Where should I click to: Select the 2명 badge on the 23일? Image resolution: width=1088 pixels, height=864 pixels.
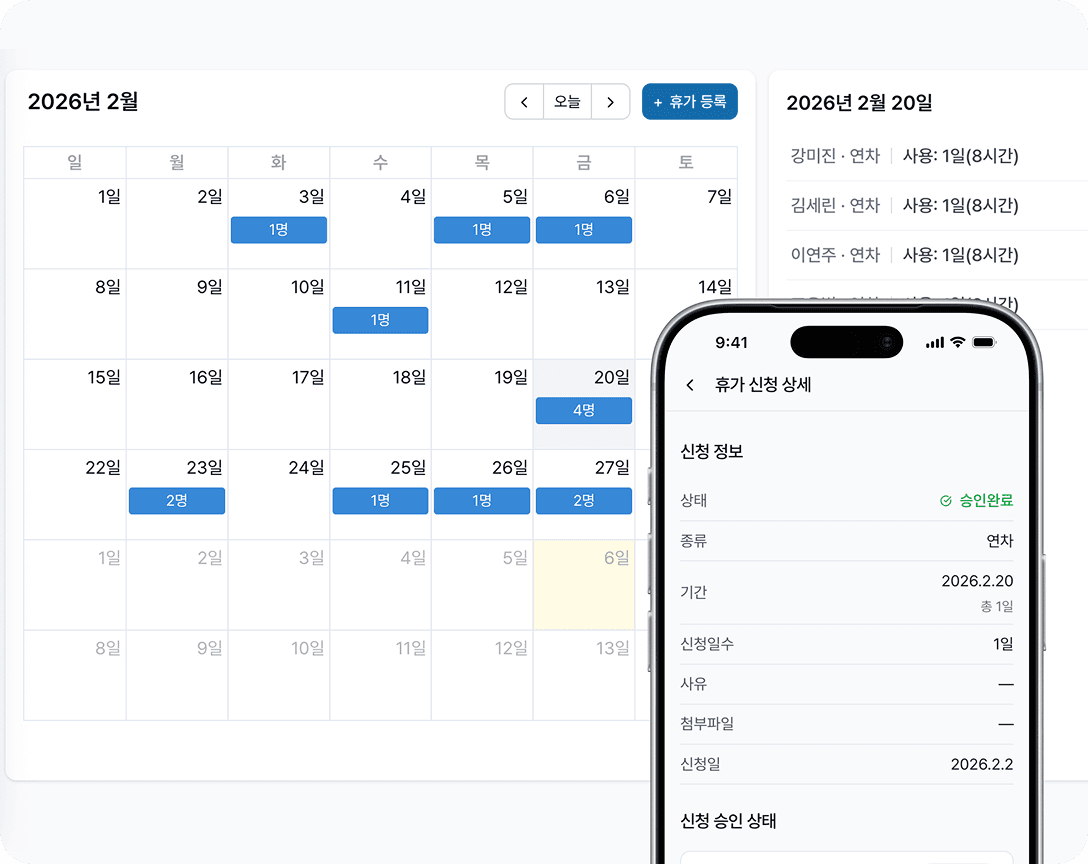point(177,501)
